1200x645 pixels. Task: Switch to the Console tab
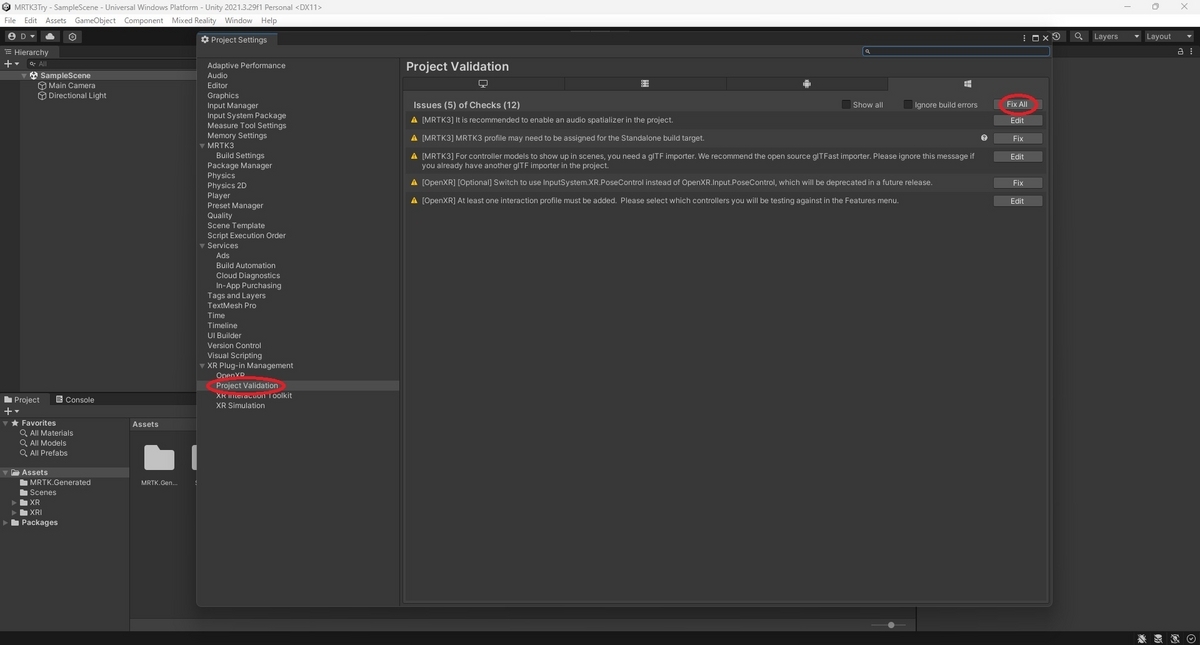pos(74,399)
